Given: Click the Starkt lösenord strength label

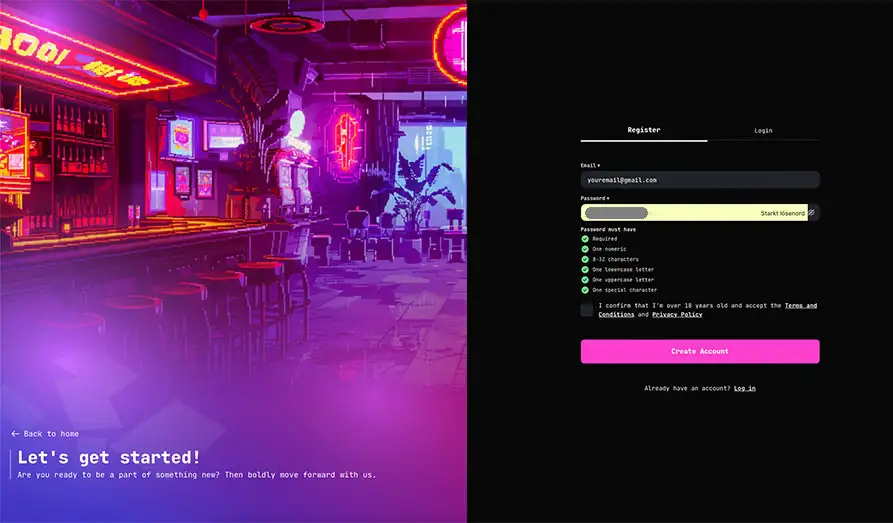Looking at the screenshot, I should pyautogui.click(x=782, y=213).
